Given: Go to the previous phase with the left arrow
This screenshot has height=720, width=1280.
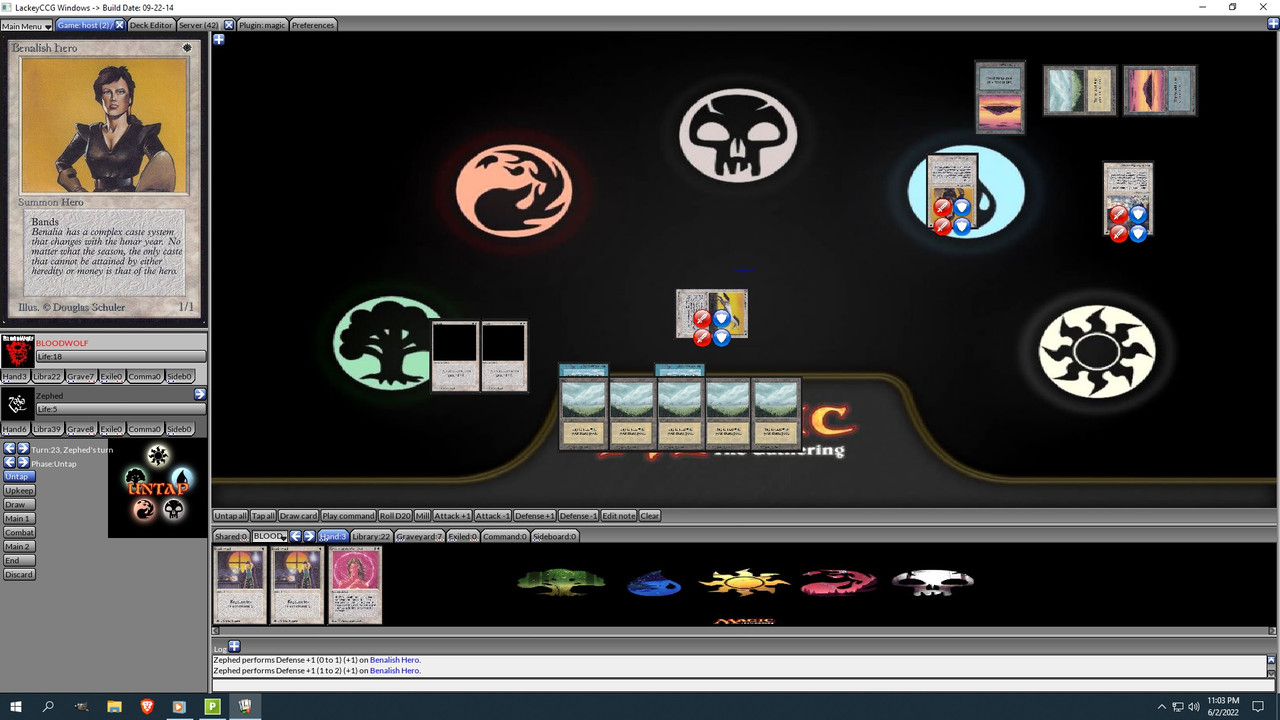Looking at the screenshot, I should click(9, 463).
